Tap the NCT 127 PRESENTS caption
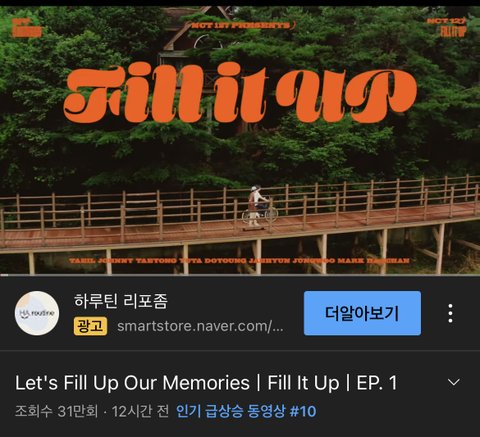Screen dimensions: 480x437 coord(243,25)
